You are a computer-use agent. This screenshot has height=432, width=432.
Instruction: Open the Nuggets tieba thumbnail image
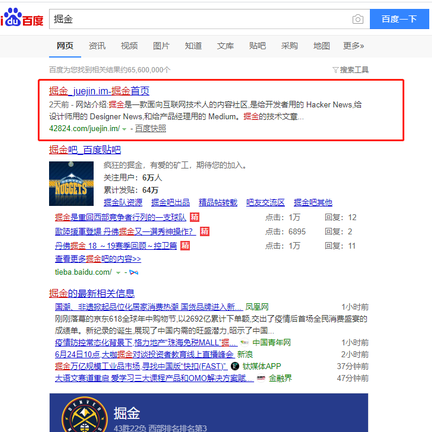tap(71, 184)
